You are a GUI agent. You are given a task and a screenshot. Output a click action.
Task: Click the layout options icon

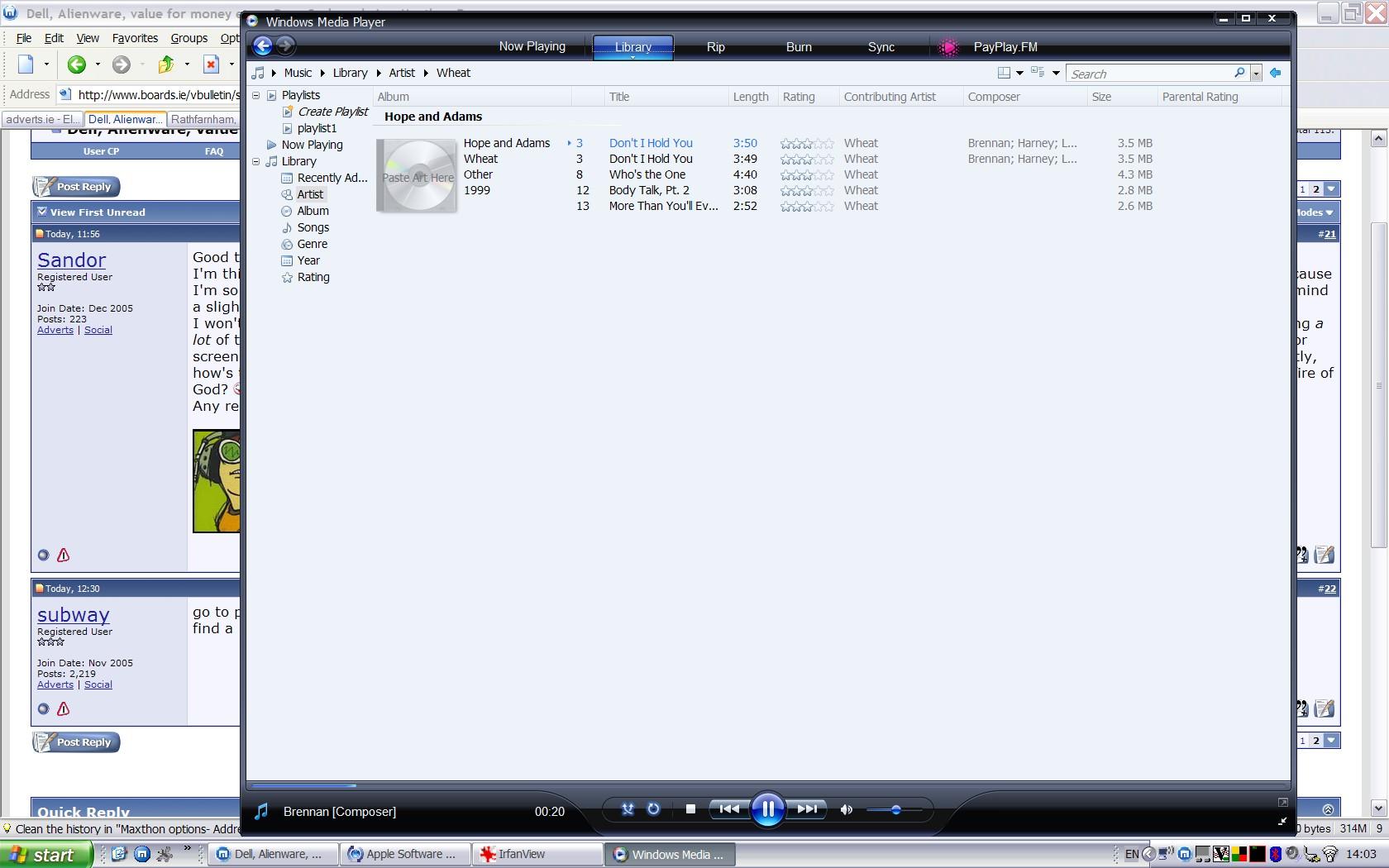tap(1004, 73)
